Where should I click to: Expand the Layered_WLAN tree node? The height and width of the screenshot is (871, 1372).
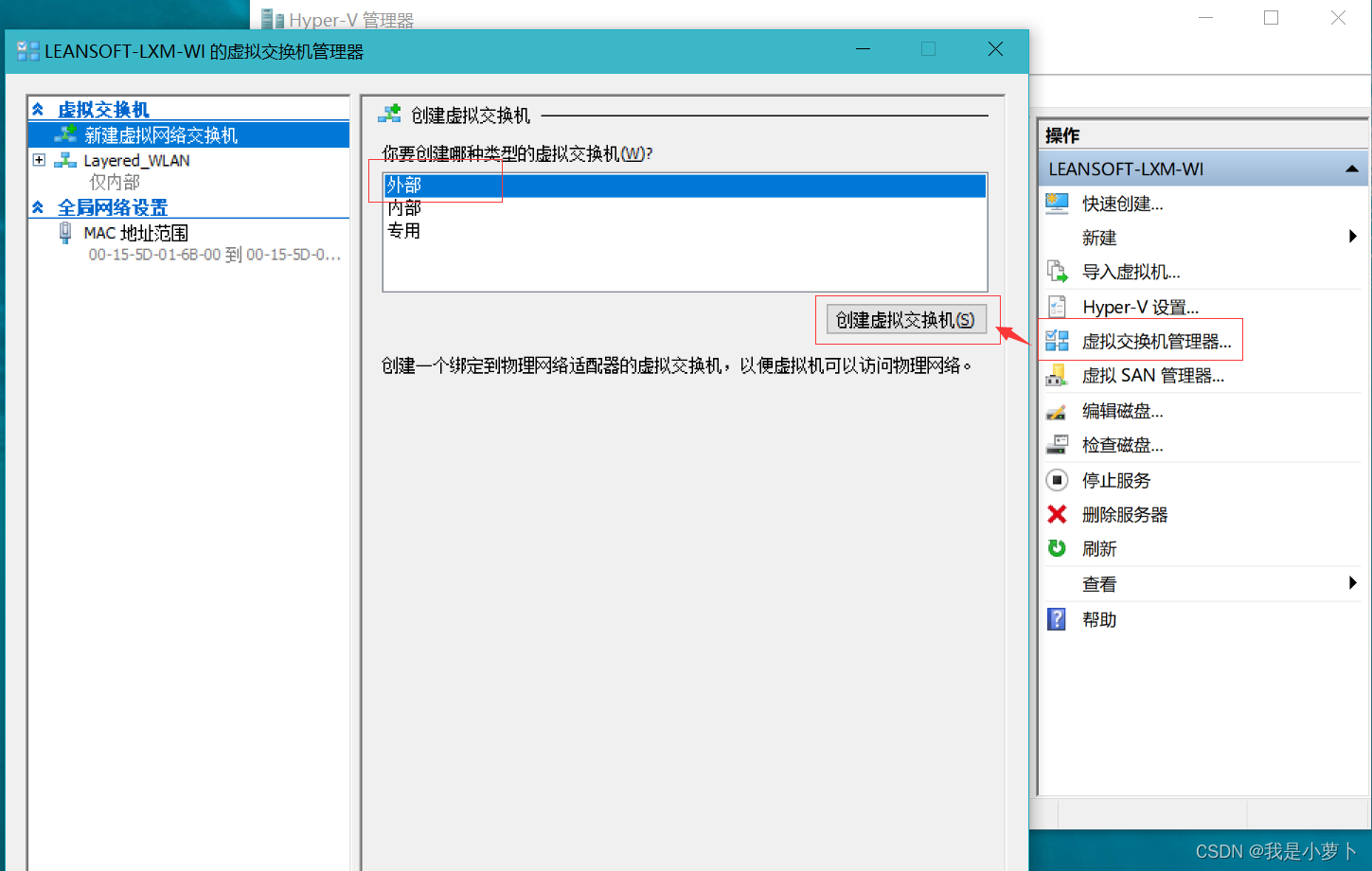[x=39, y=160]
